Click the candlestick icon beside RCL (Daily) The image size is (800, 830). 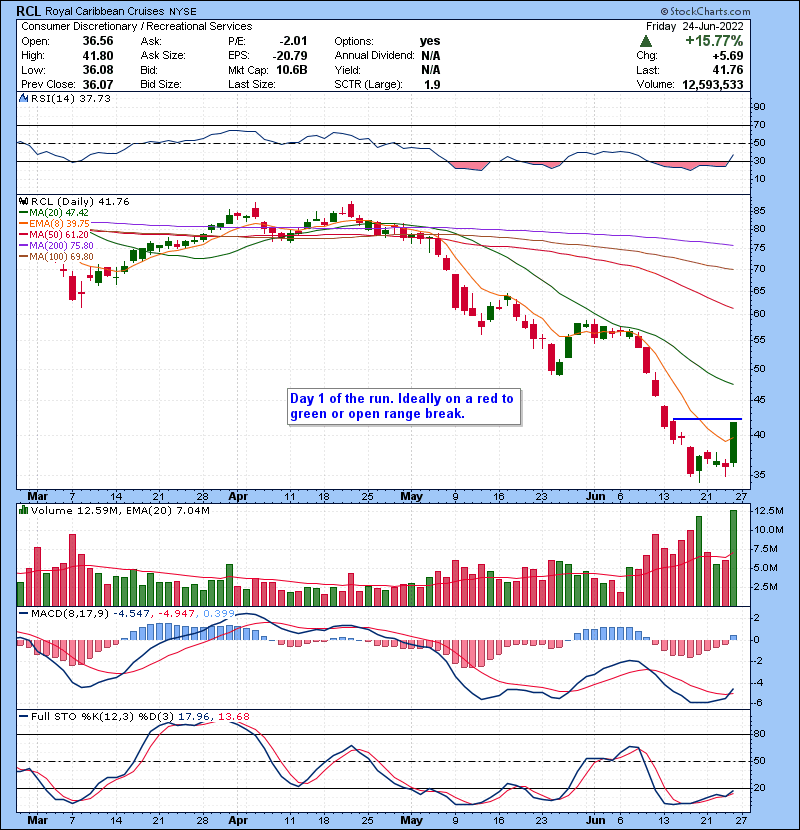[23, 201]
